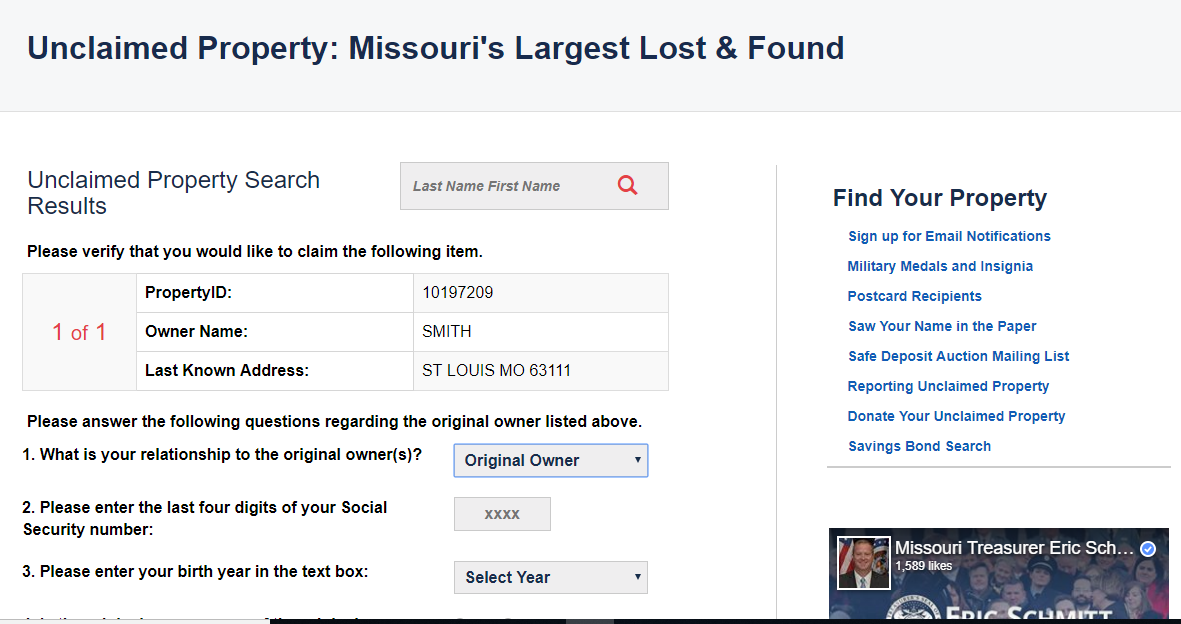This screenshot has height=624, width=1181.
Task: Select Reporting Unclaimed Property link
Action: click(948, 386)
